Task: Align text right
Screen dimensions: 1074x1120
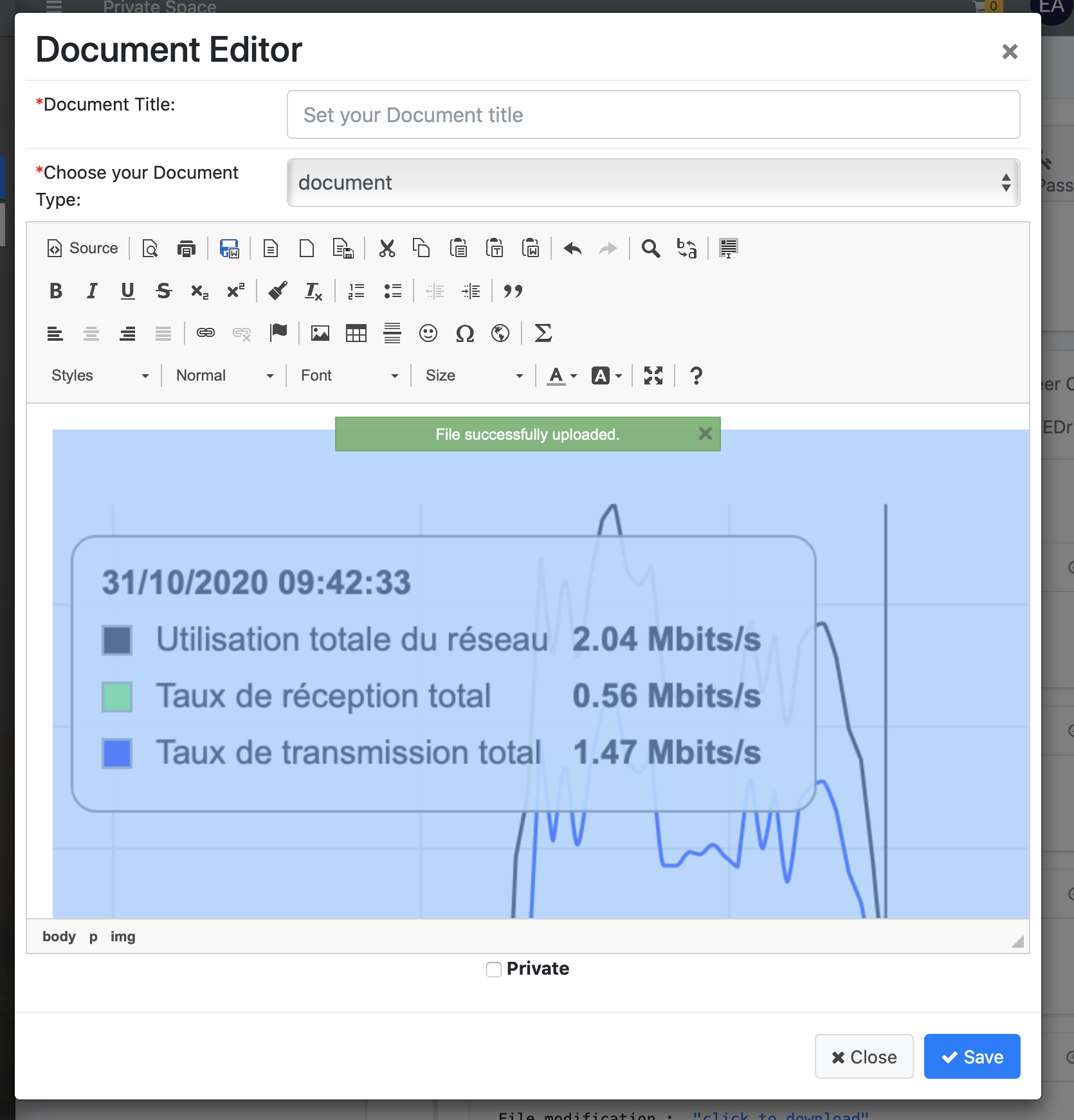Action: tap(127, 333)
